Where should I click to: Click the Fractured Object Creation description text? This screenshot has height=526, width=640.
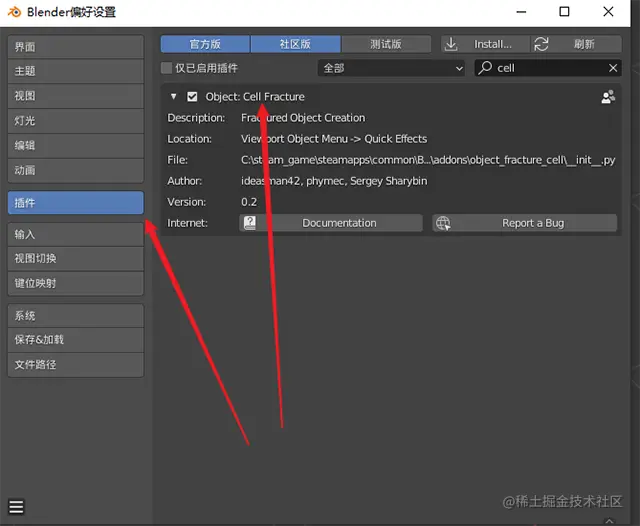click(x=303, y=118)
